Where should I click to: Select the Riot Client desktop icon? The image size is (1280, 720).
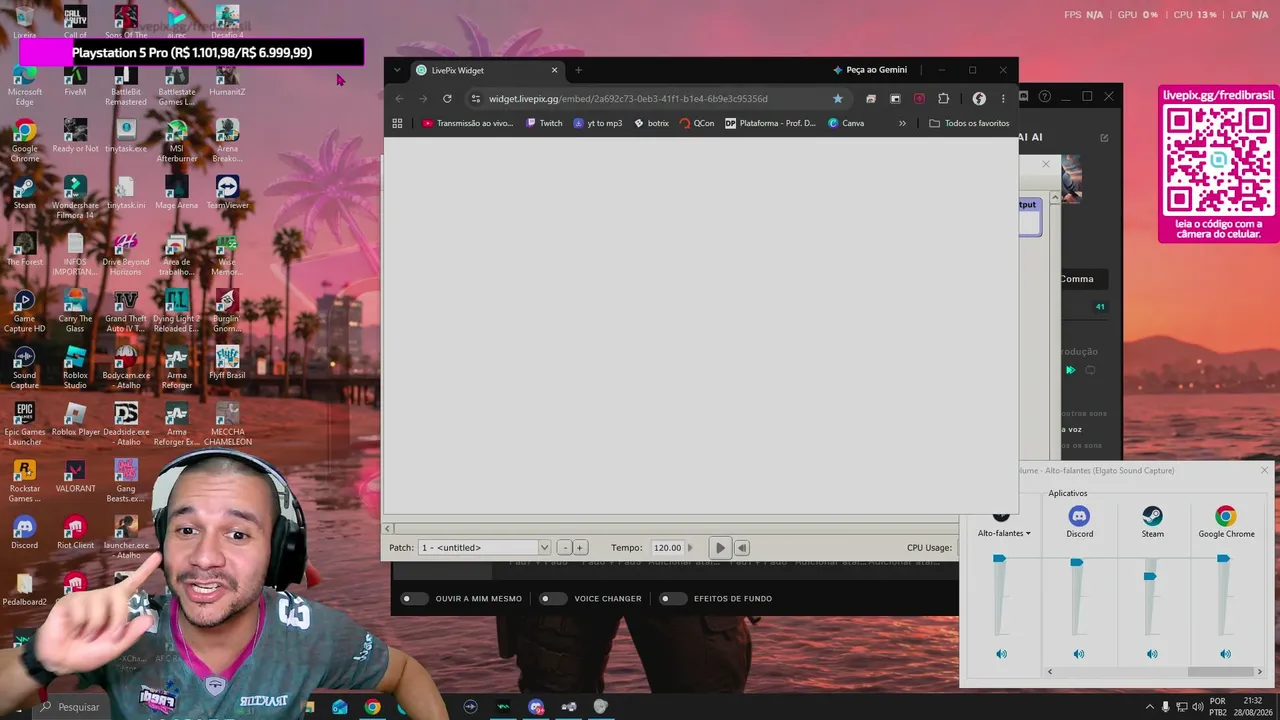(75, 533)
